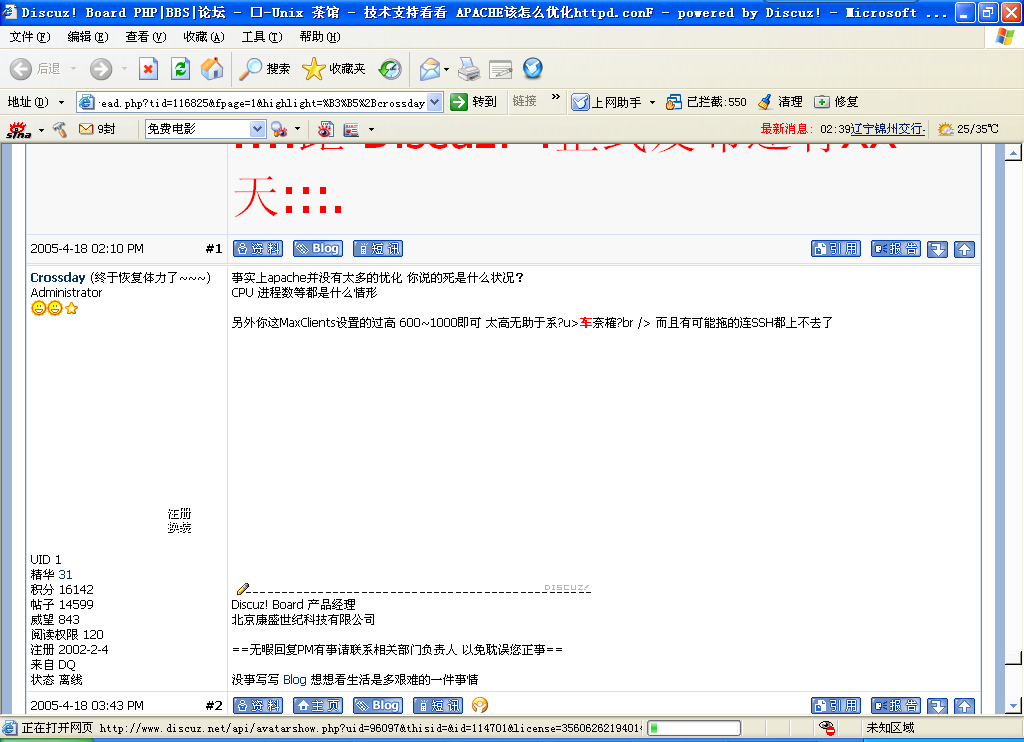1024x742 pixels.
Task: Stop page loading with red X icon
Action: tap(149, 69)
